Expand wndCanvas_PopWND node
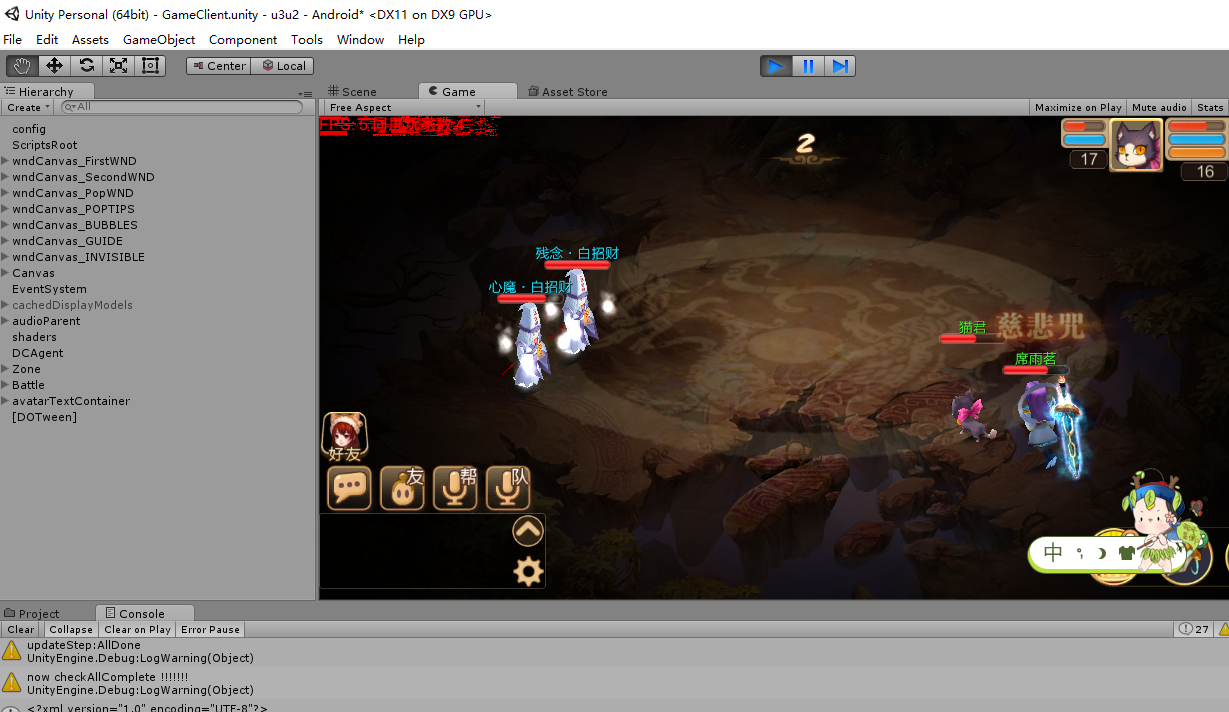The image size is (1229, 712). pyautogui.click(x=6, y=193)
